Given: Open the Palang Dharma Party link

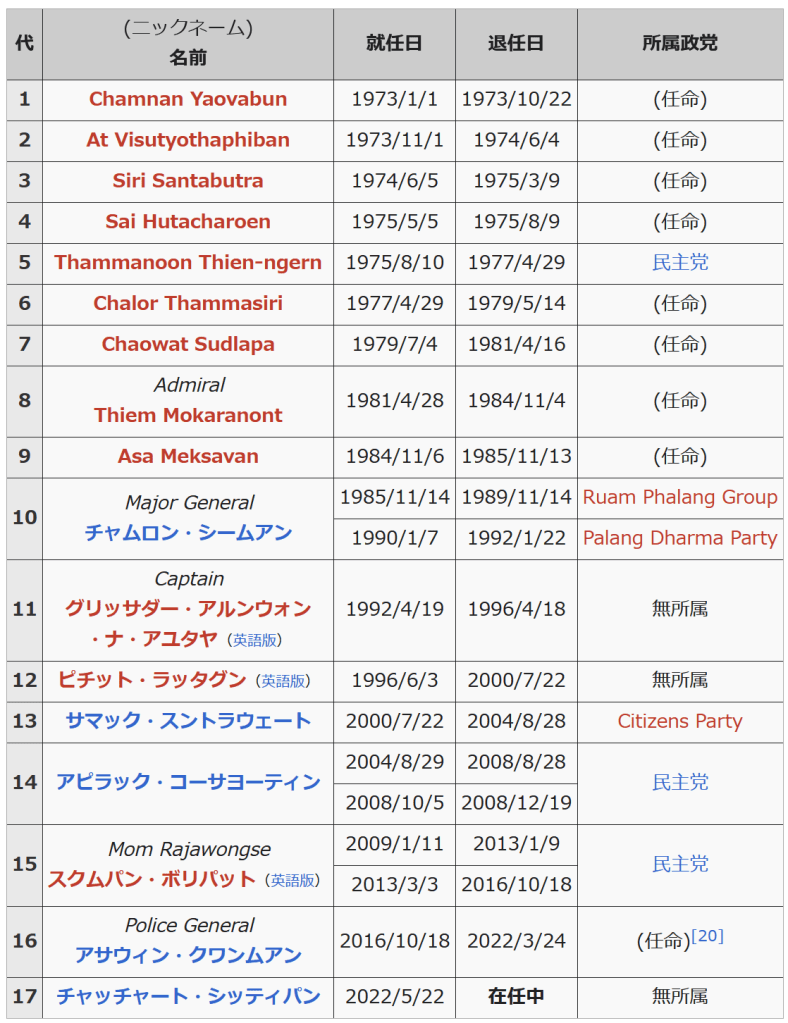Looking at the screenshot, I should coord(680,538).
